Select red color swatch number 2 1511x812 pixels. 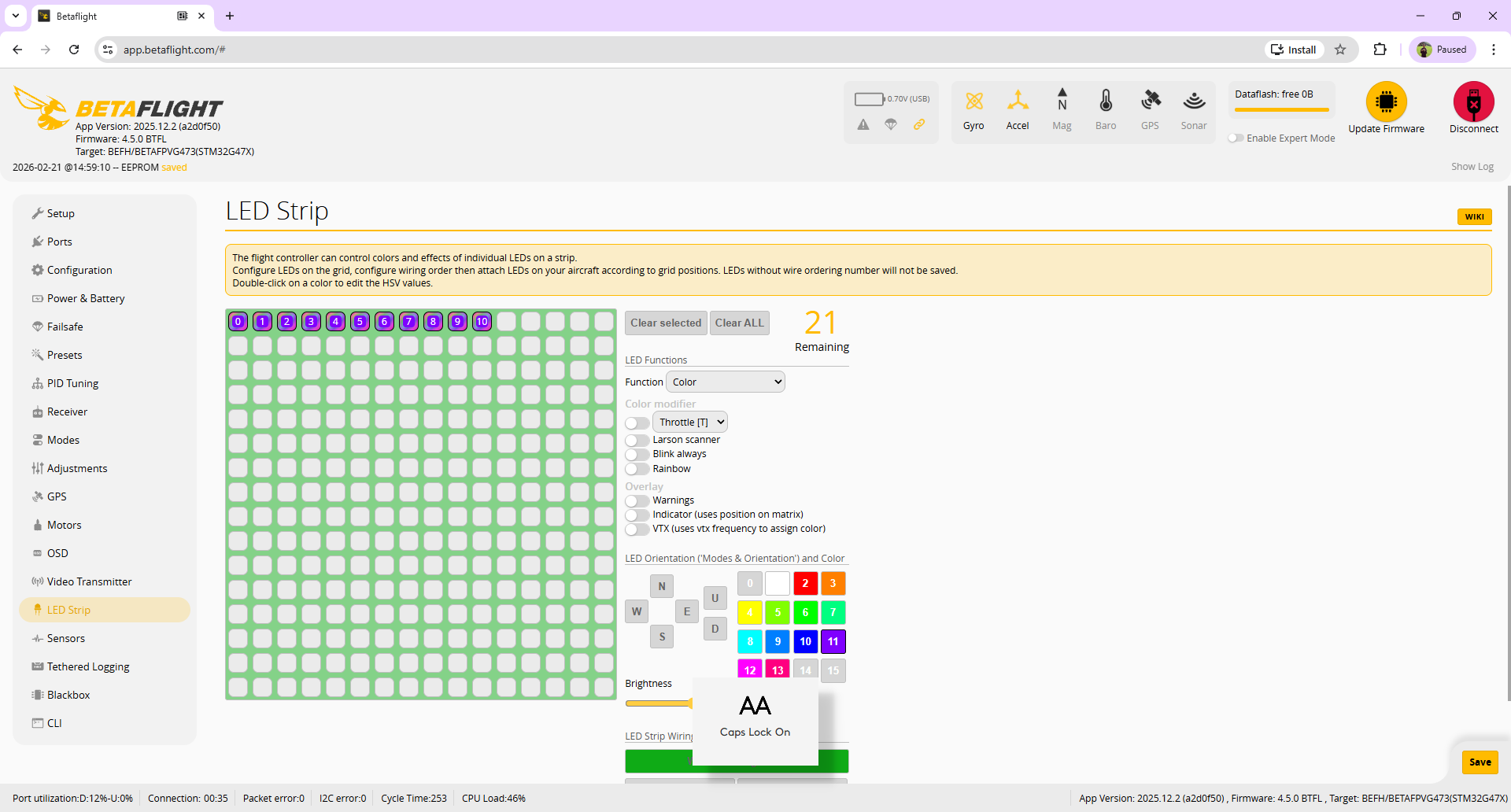[x=805, y=584]
